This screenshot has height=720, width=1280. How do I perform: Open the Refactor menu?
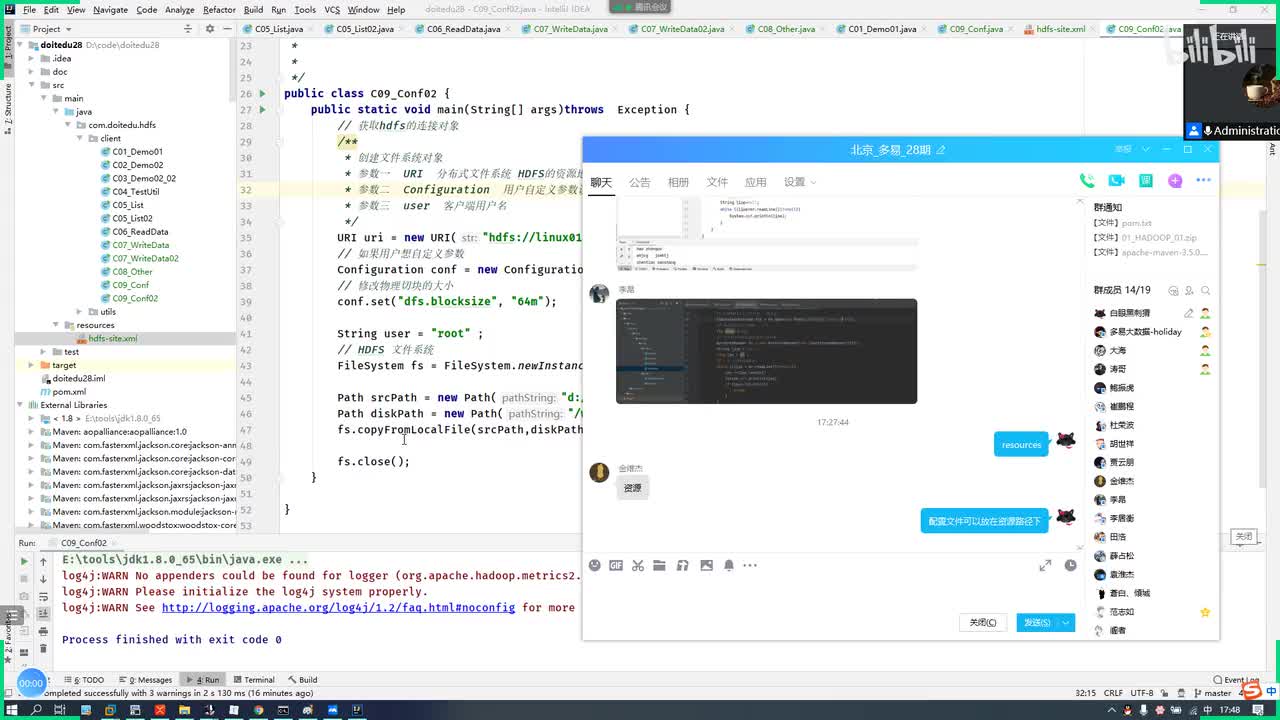click(x=219, y=9)
